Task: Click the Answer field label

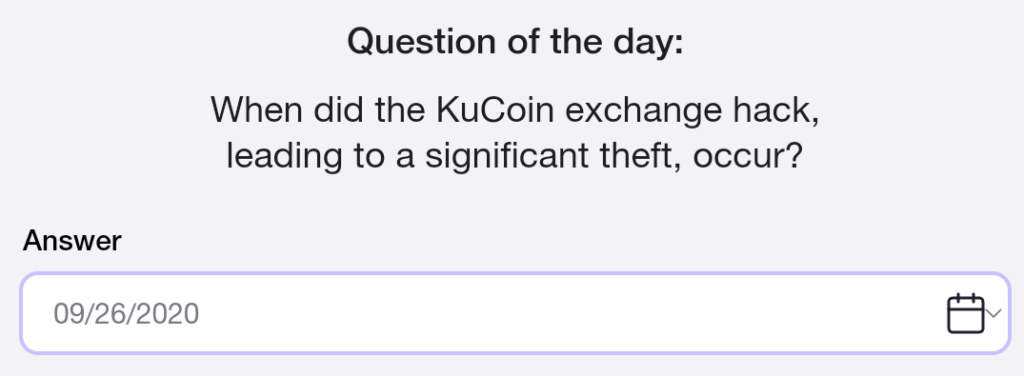Action: coord(72,241)
